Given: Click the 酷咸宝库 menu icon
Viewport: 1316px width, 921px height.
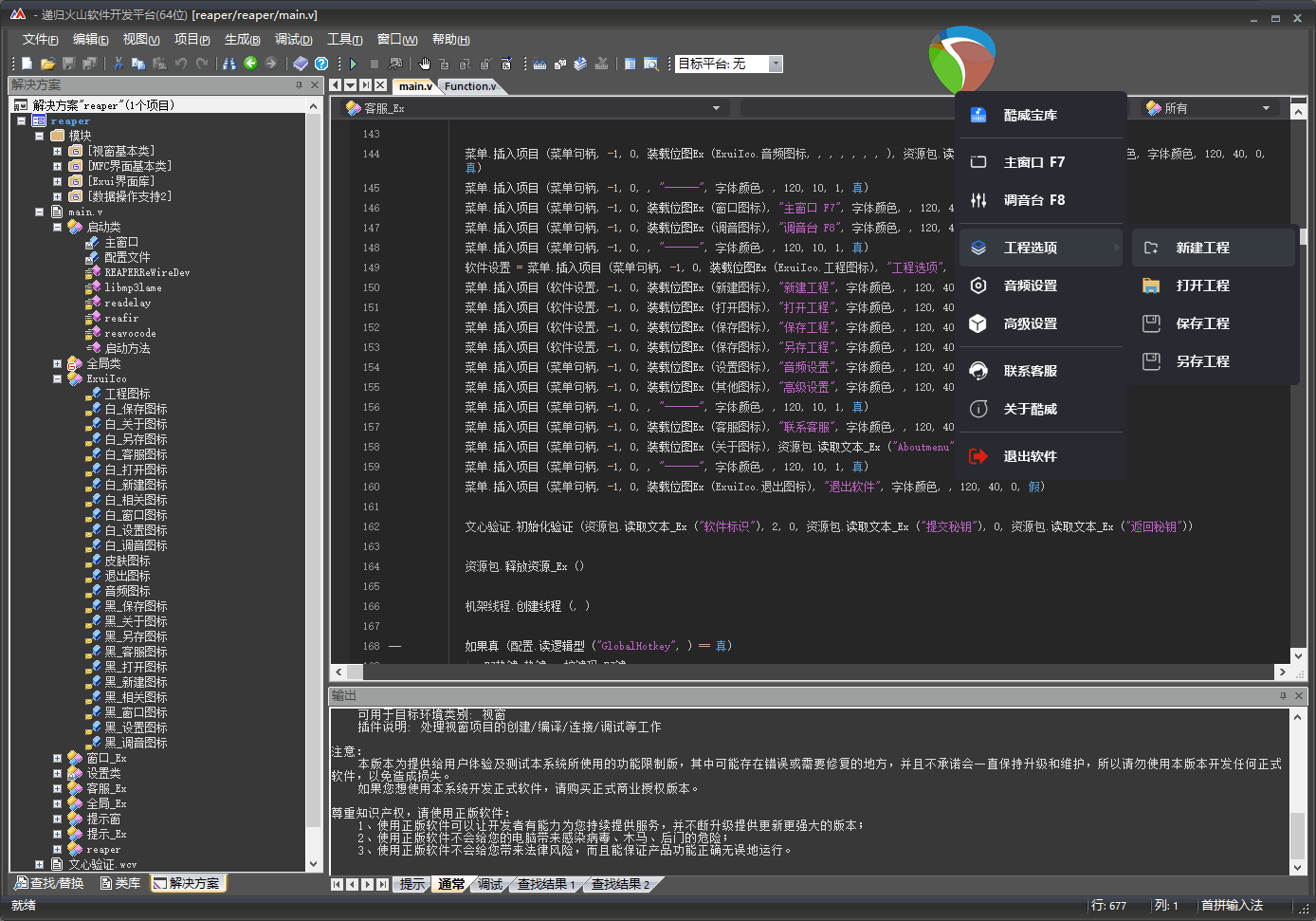Looking at the screenshot, I should pos(978,115).
